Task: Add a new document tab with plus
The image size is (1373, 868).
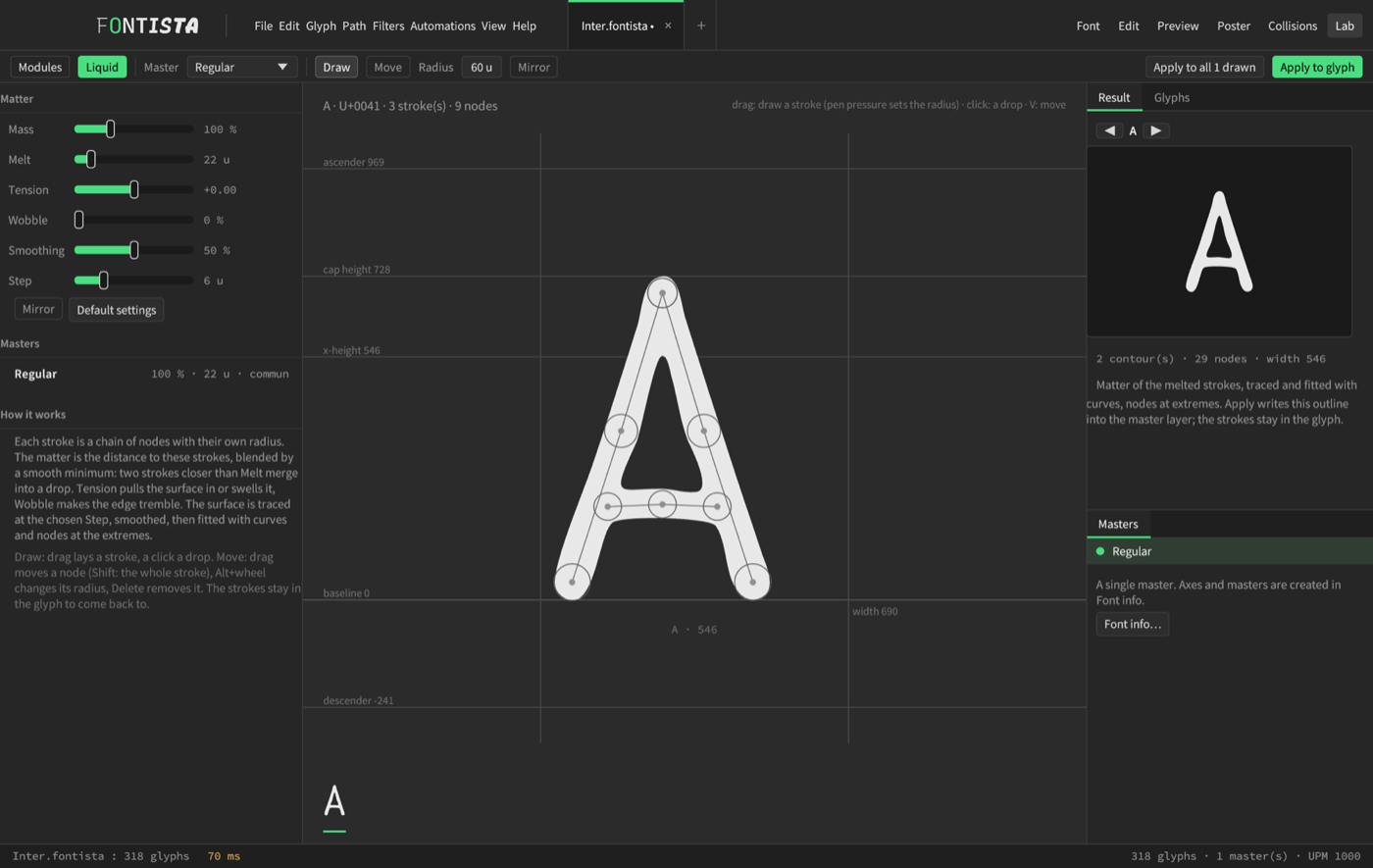Action: click(701, 26)
